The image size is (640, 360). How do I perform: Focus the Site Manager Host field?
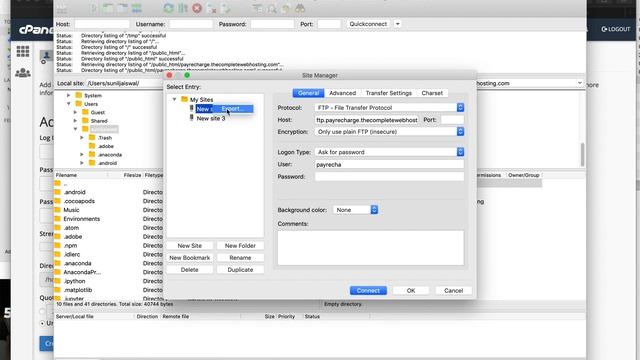pos(367,120)
